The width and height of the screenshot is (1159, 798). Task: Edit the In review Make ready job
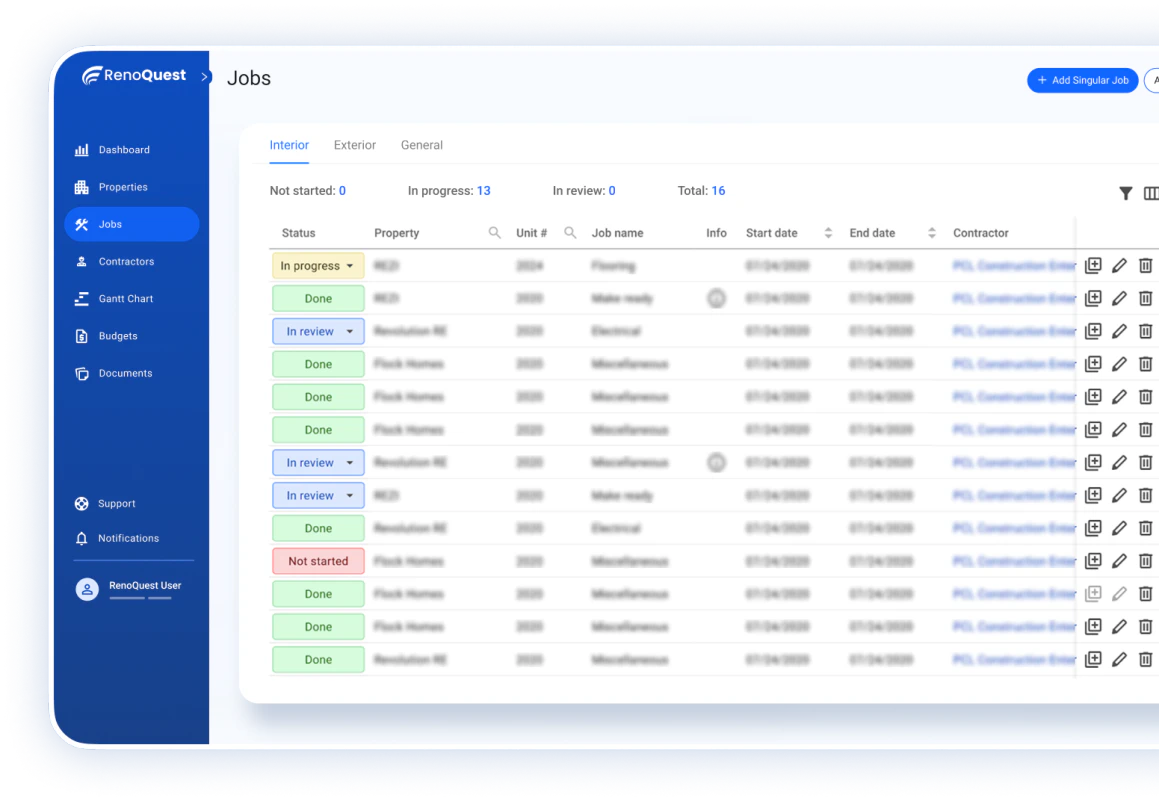[x=1119, y=496]
